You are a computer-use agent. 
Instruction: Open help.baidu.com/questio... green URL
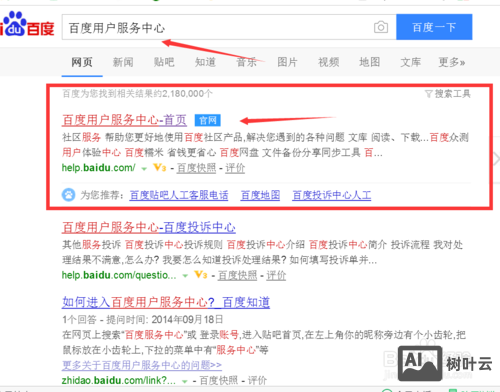pos(119,275)
